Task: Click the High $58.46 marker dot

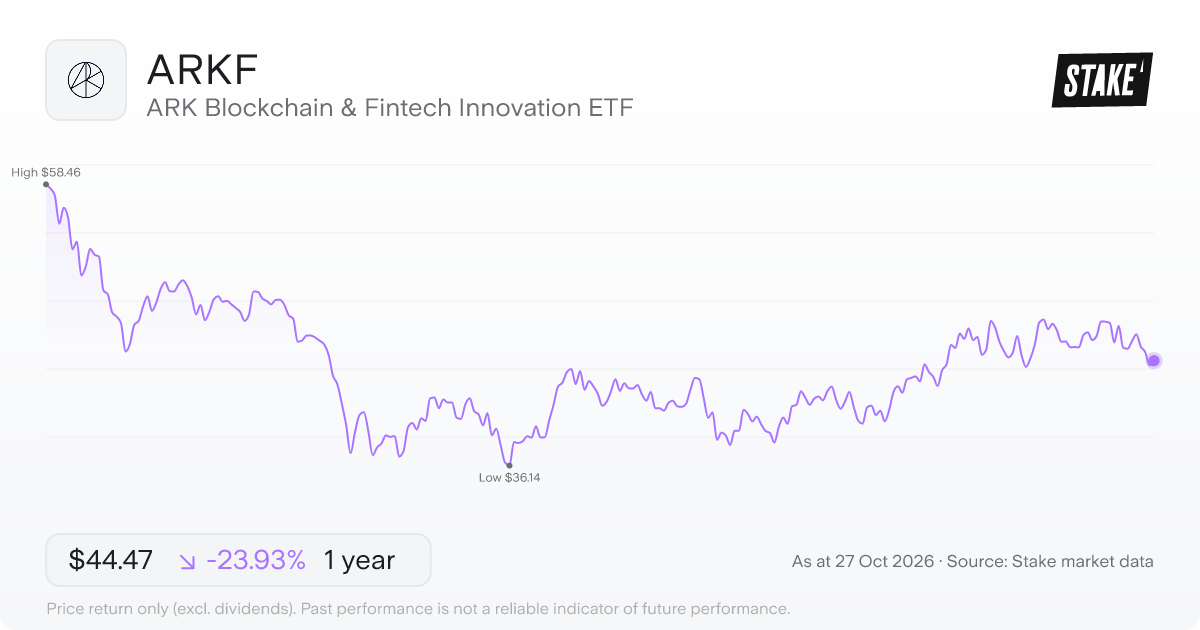Action: [x=46, y=185]
